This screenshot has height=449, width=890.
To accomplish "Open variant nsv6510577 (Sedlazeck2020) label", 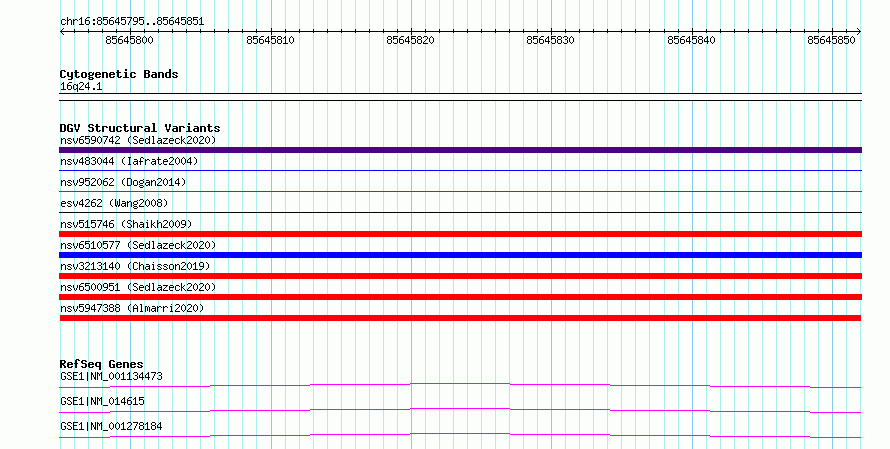I will 138,245.
